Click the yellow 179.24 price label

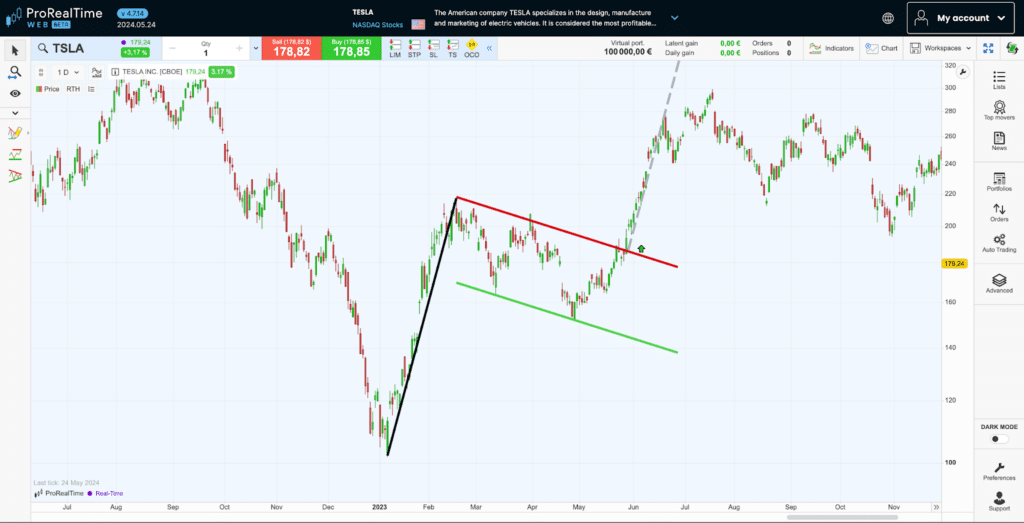[x=953, y=264]
